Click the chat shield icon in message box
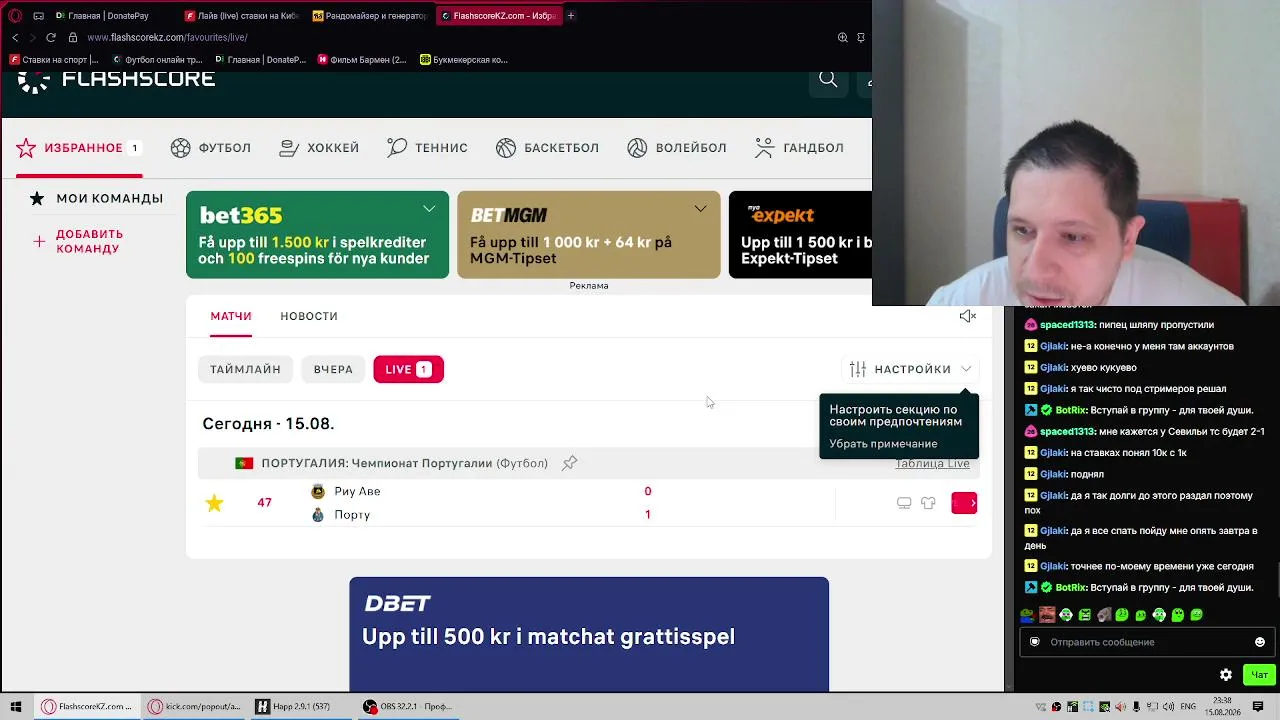The height and width of the screenshot is (720, 1280). [x=1035, y=642]
